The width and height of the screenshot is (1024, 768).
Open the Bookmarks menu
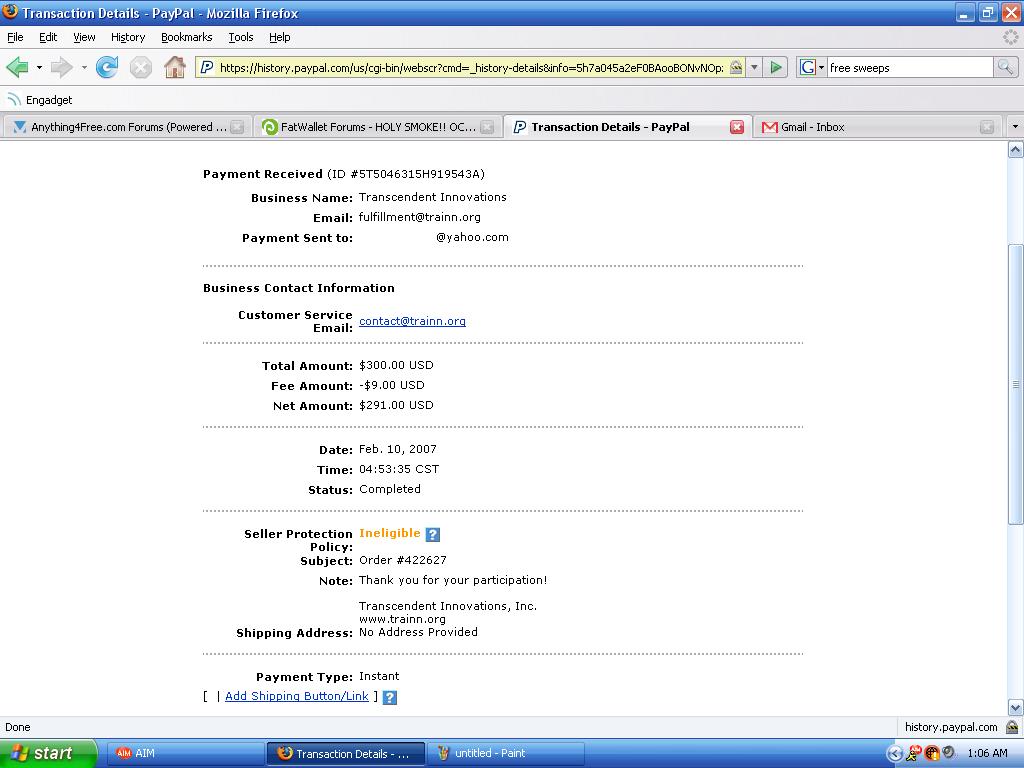point(187,37)
